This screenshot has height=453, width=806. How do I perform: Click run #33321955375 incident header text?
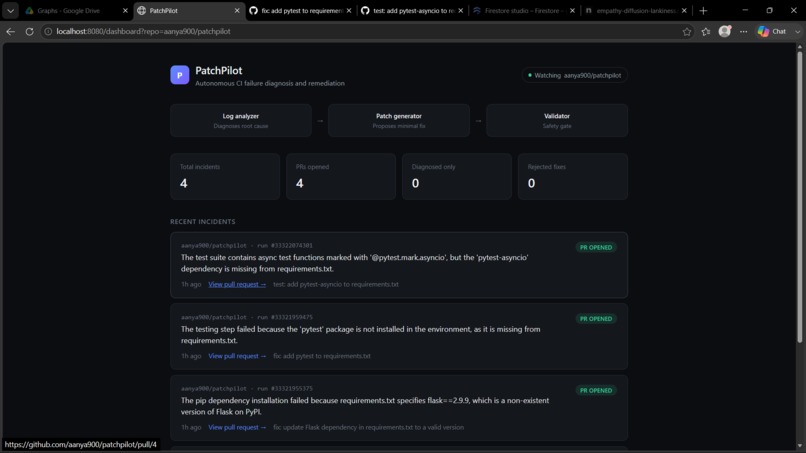[247, 389]
